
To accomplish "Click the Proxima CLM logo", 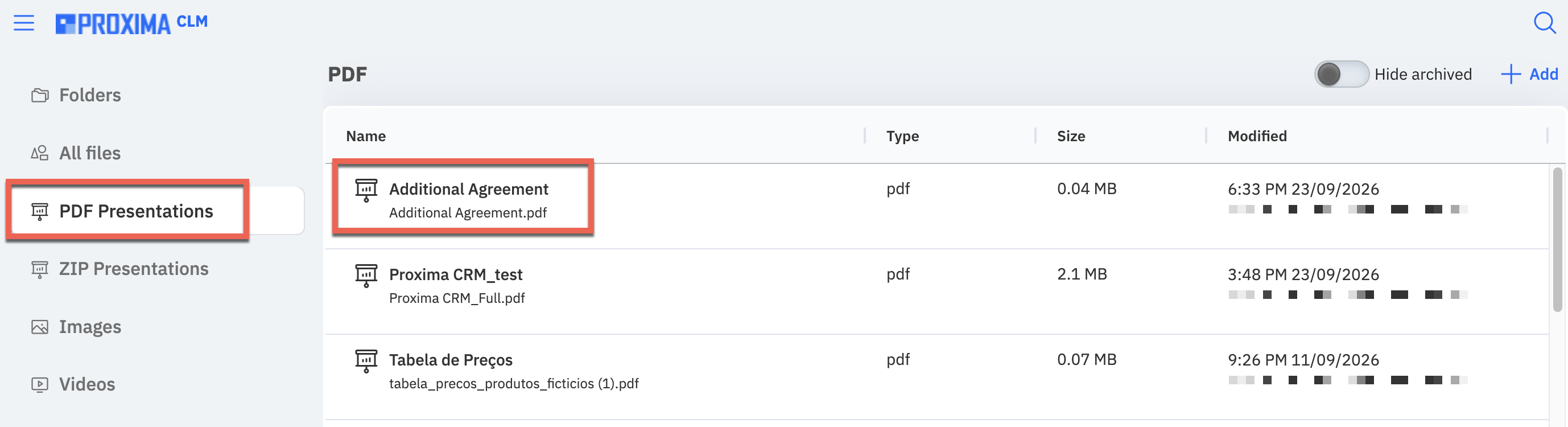I will [131, 23].
